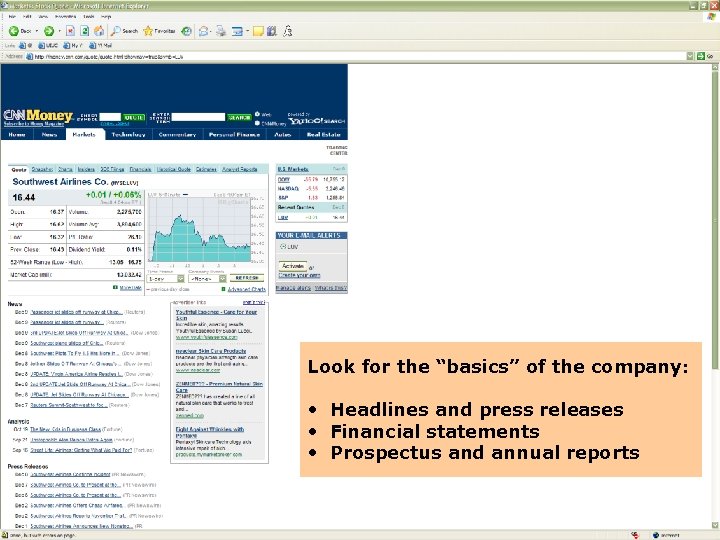Show browsing History from the toolbar
This screenshot has width=720, height=540.
(186, 31)
